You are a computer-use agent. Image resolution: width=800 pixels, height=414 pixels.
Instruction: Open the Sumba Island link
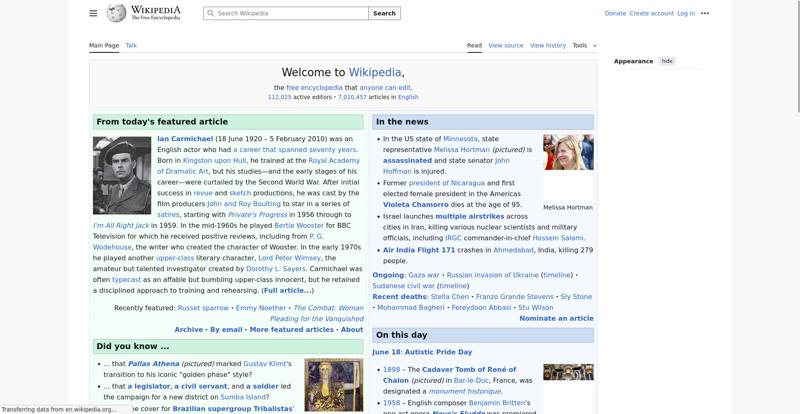(x=243, y=397)
